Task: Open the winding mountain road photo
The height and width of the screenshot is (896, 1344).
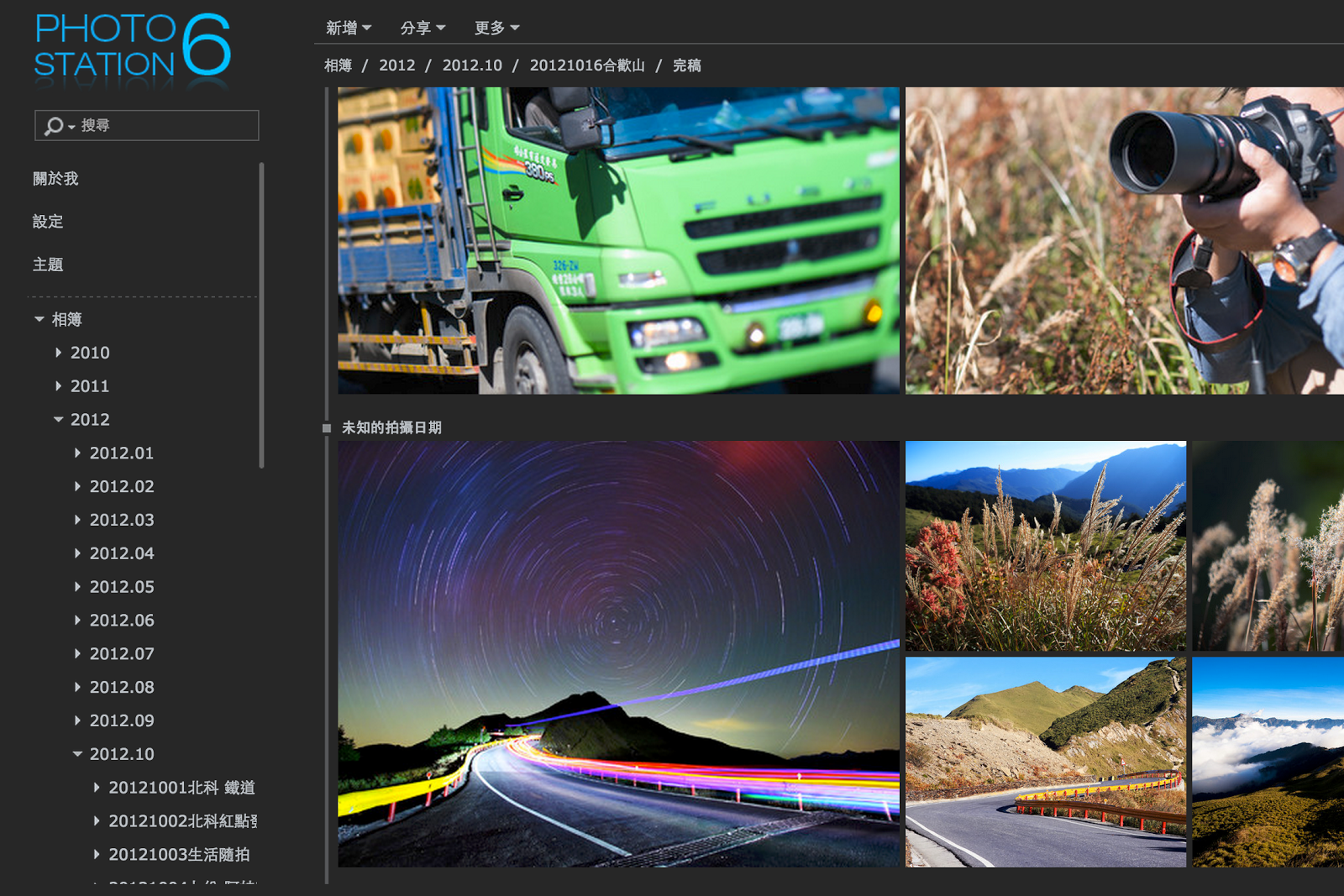Action: pyautogui.click(x=1046, y=762)
